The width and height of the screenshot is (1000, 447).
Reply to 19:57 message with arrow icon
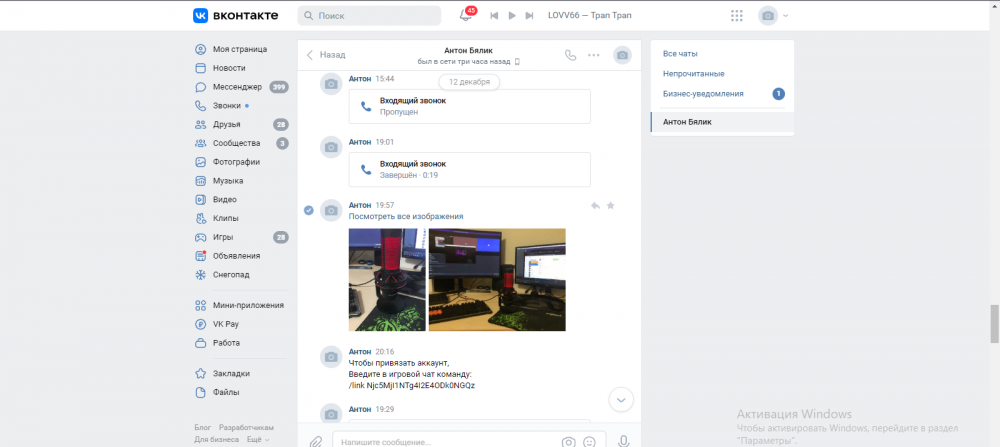coord(595,205)
